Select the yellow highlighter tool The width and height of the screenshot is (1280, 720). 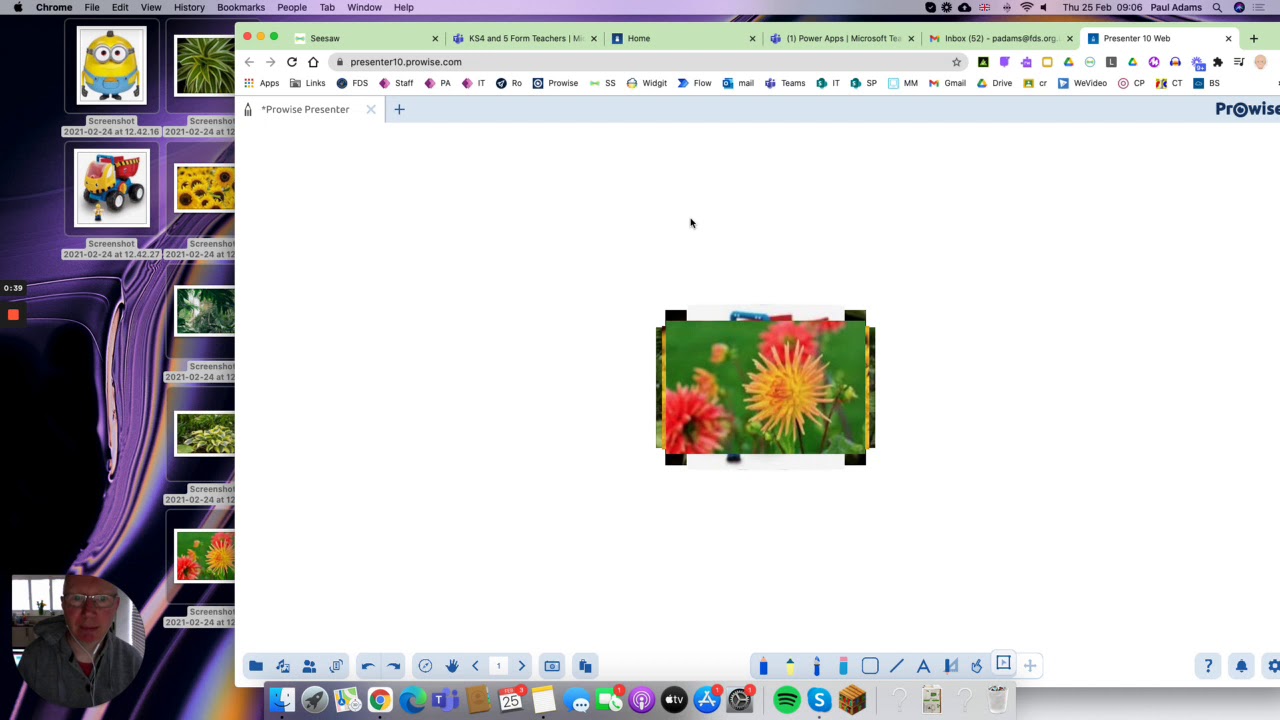tap(790, 666)
